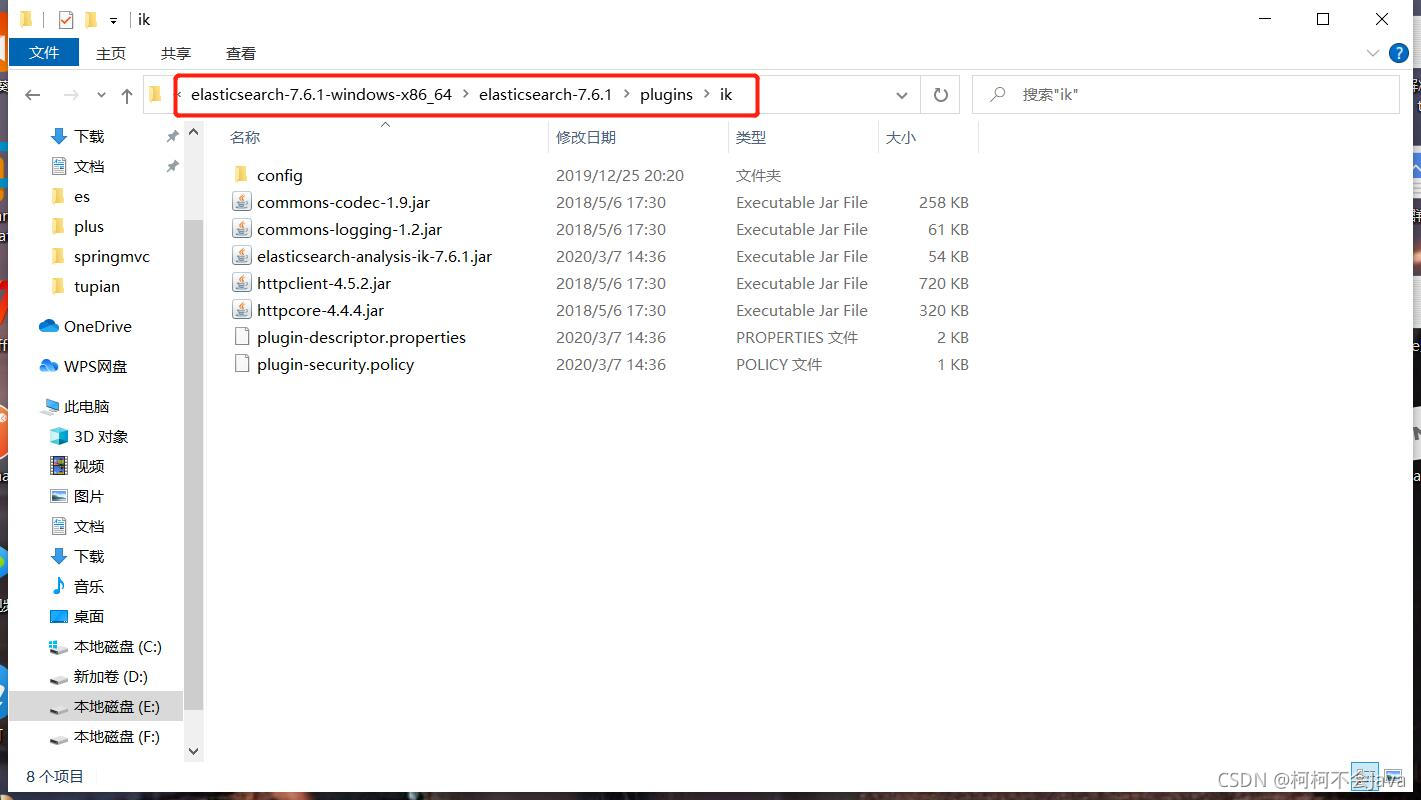Select plugin-descriptor.properties file icon
Viewport: 1421px width, 800px height.
pos(241,337)
